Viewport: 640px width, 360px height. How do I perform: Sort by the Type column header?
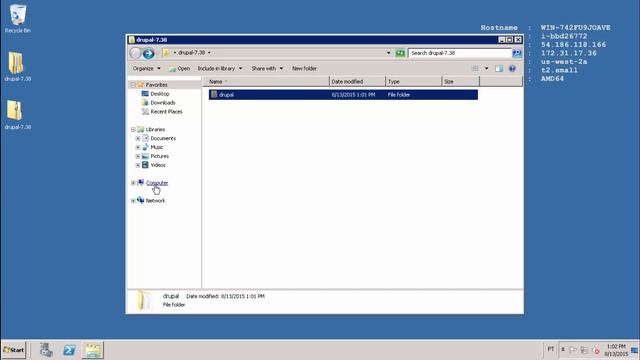(413, 82)
